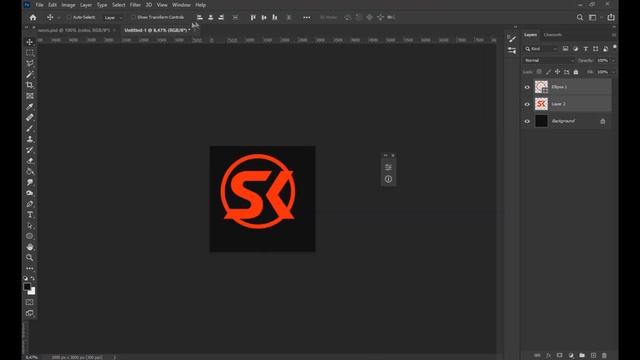This screenshot has width=640, height=360.
Task: Select the Crop tool
Action: (30, 85)
